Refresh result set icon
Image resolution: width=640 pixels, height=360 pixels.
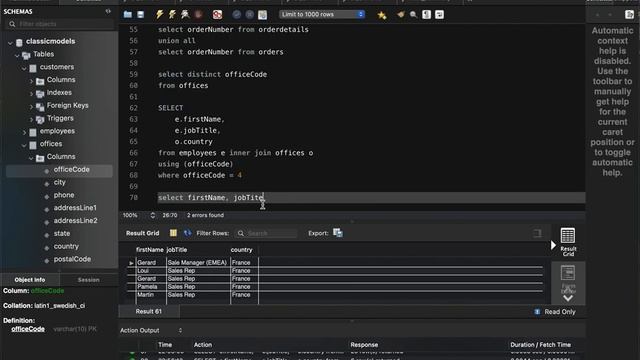click(187, 233)
